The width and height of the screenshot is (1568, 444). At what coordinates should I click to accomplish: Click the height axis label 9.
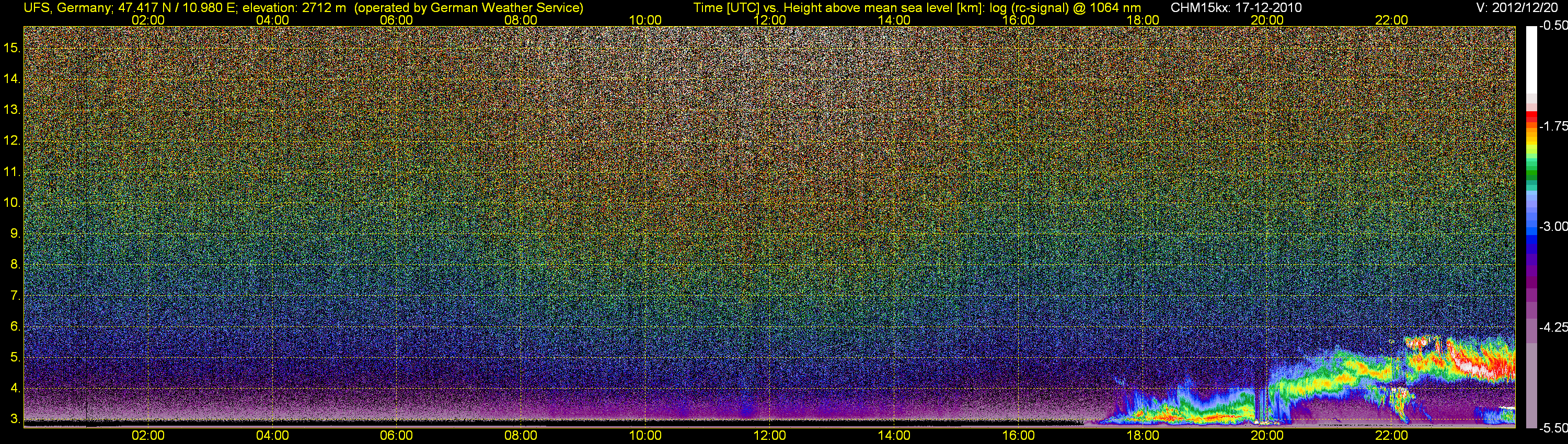click(15, 233)
